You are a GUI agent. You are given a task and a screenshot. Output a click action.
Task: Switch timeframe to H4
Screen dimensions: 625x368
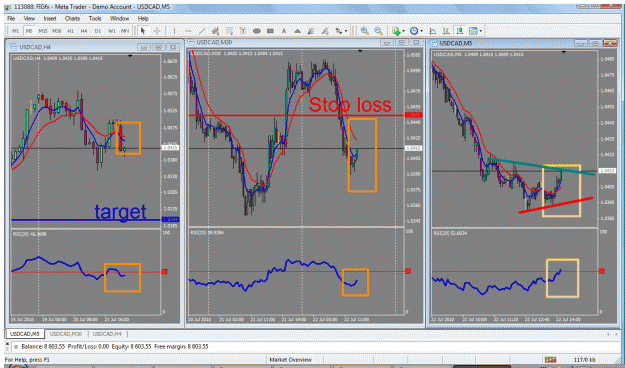[84, 31]
